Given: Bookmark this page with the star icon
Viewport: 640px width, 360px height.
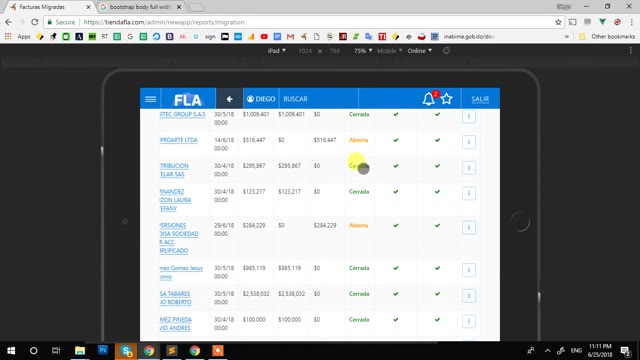Looking at the screenshot, I should point(558,22).
